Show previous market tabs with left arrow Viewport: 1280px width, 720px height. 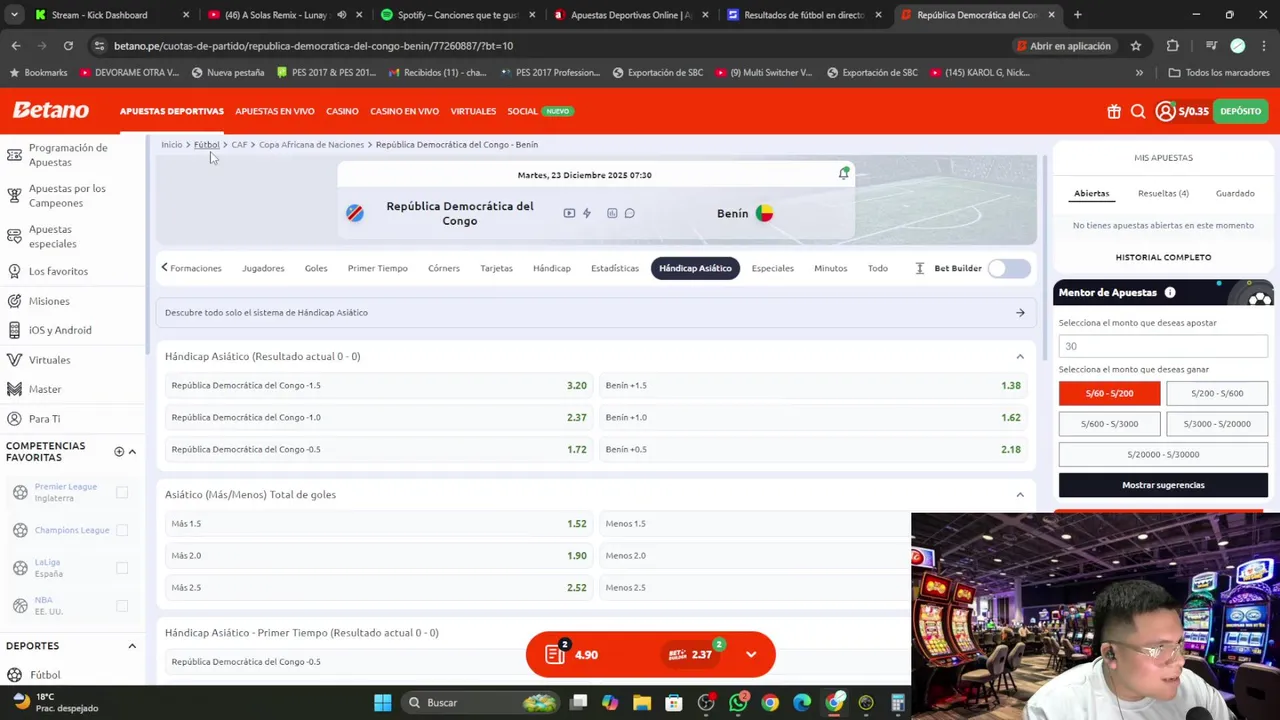pyautogui.click(x=164, y=267)
